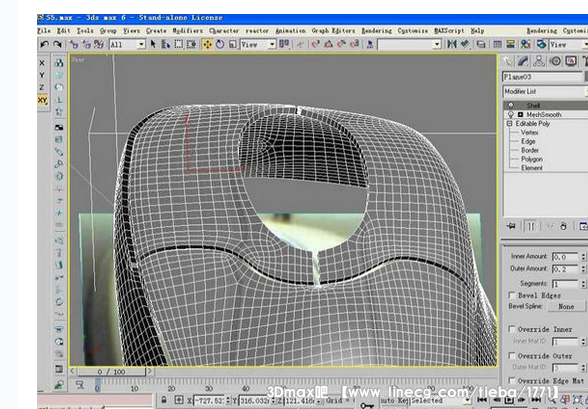Select the Select and Link tool
The height and width of the screenshot is (409, 588).
(x=74, y=44)
